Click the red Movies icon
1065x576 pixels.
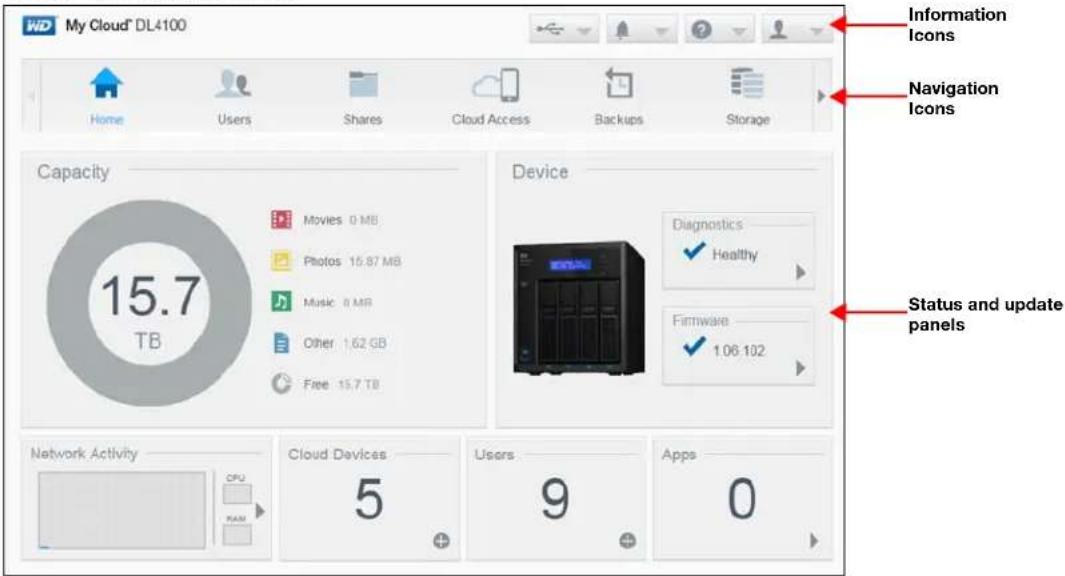281,219
